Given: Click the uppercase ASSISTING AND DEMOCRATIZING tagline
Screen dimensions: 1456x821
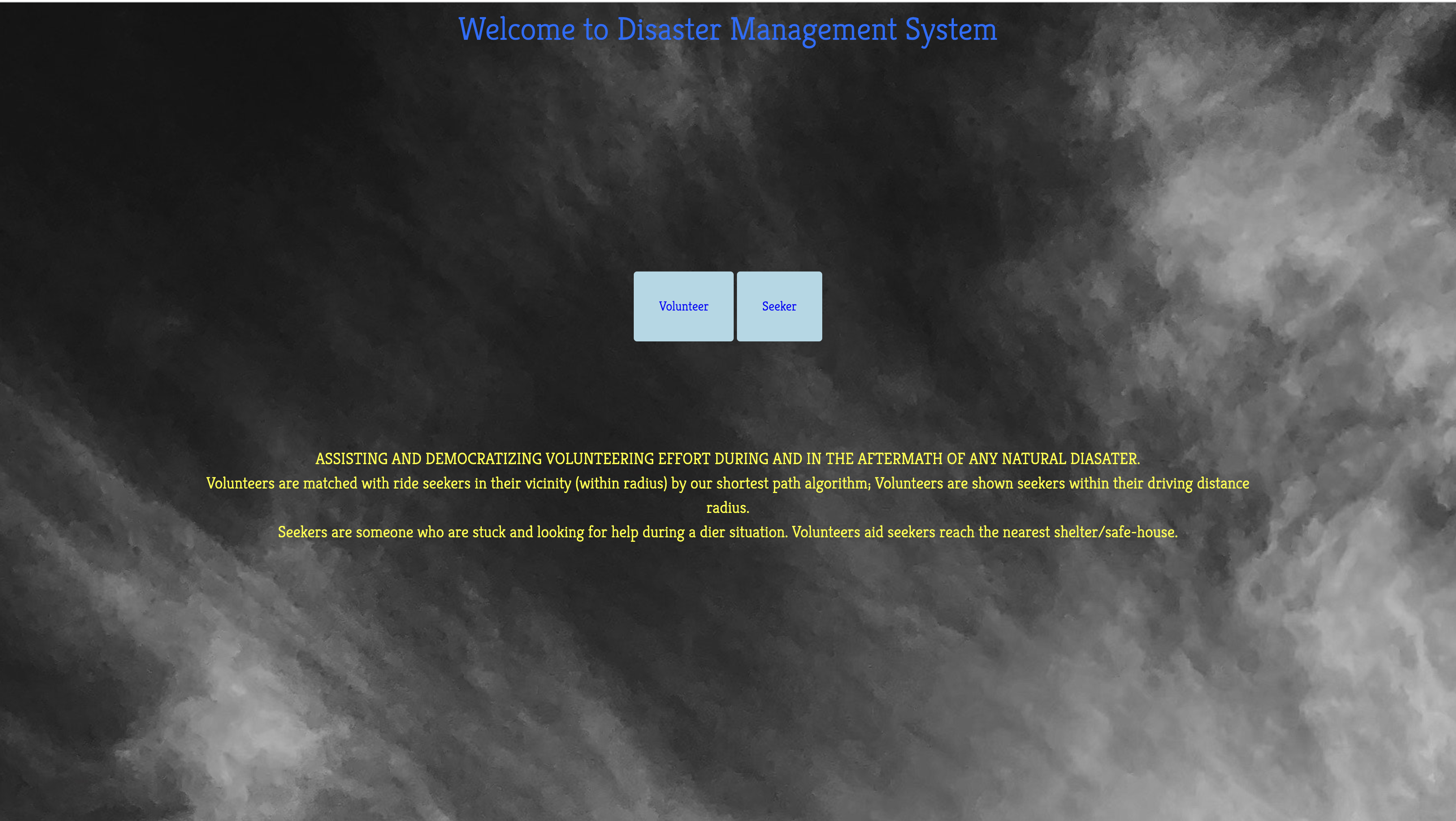Looking at the screenshot, I should [429, 459].
